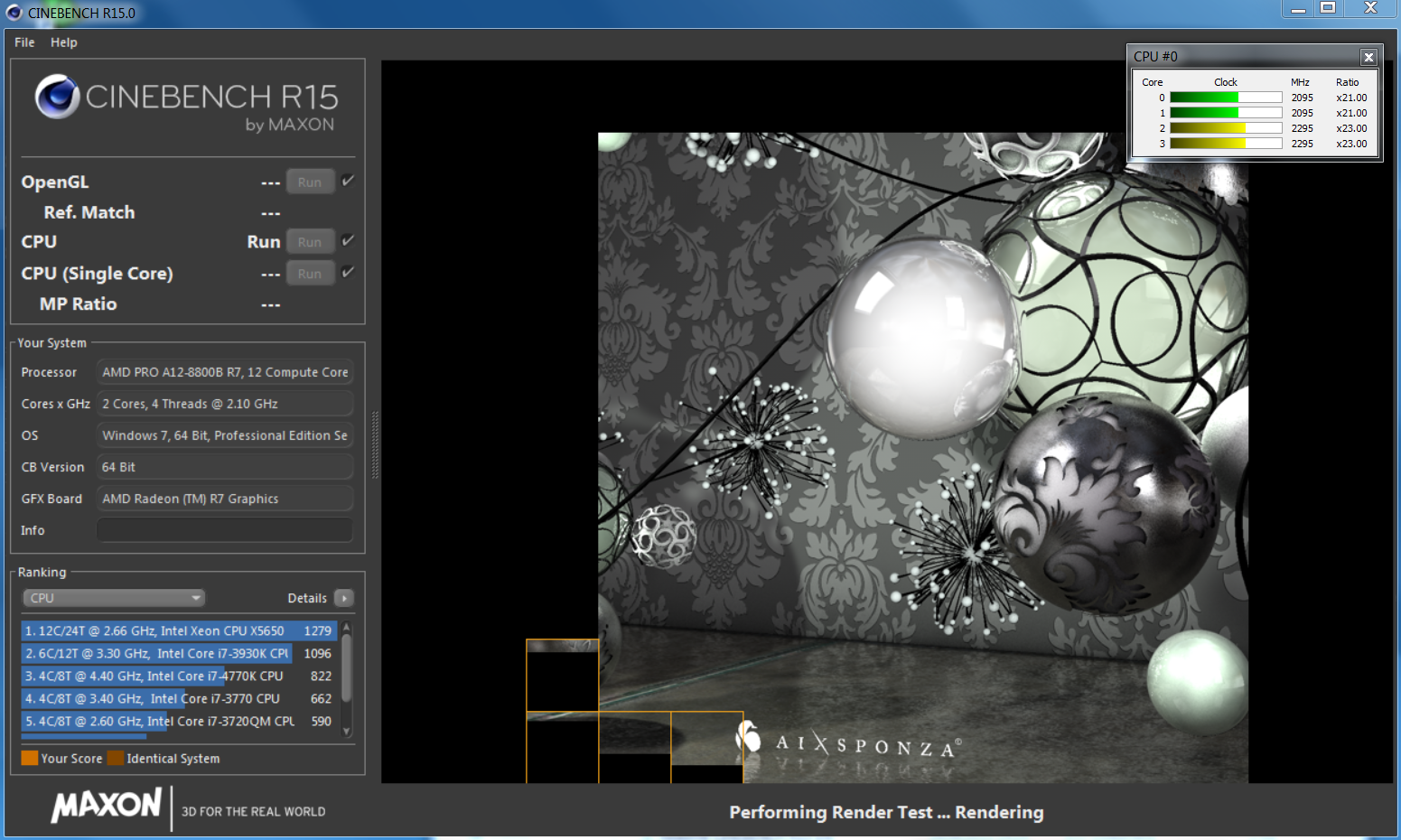Click the rendered scene image
1401x840 pixels.
923,458
